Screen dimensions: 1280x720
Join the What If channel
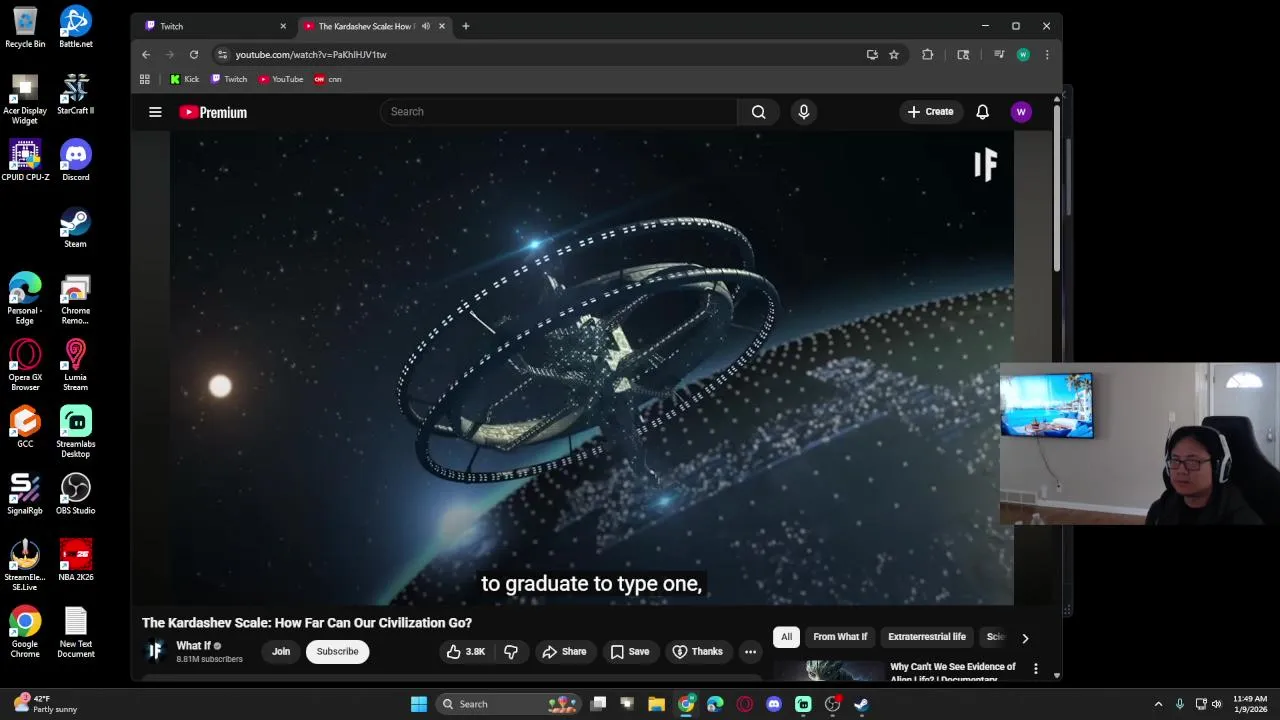point(281,652)
